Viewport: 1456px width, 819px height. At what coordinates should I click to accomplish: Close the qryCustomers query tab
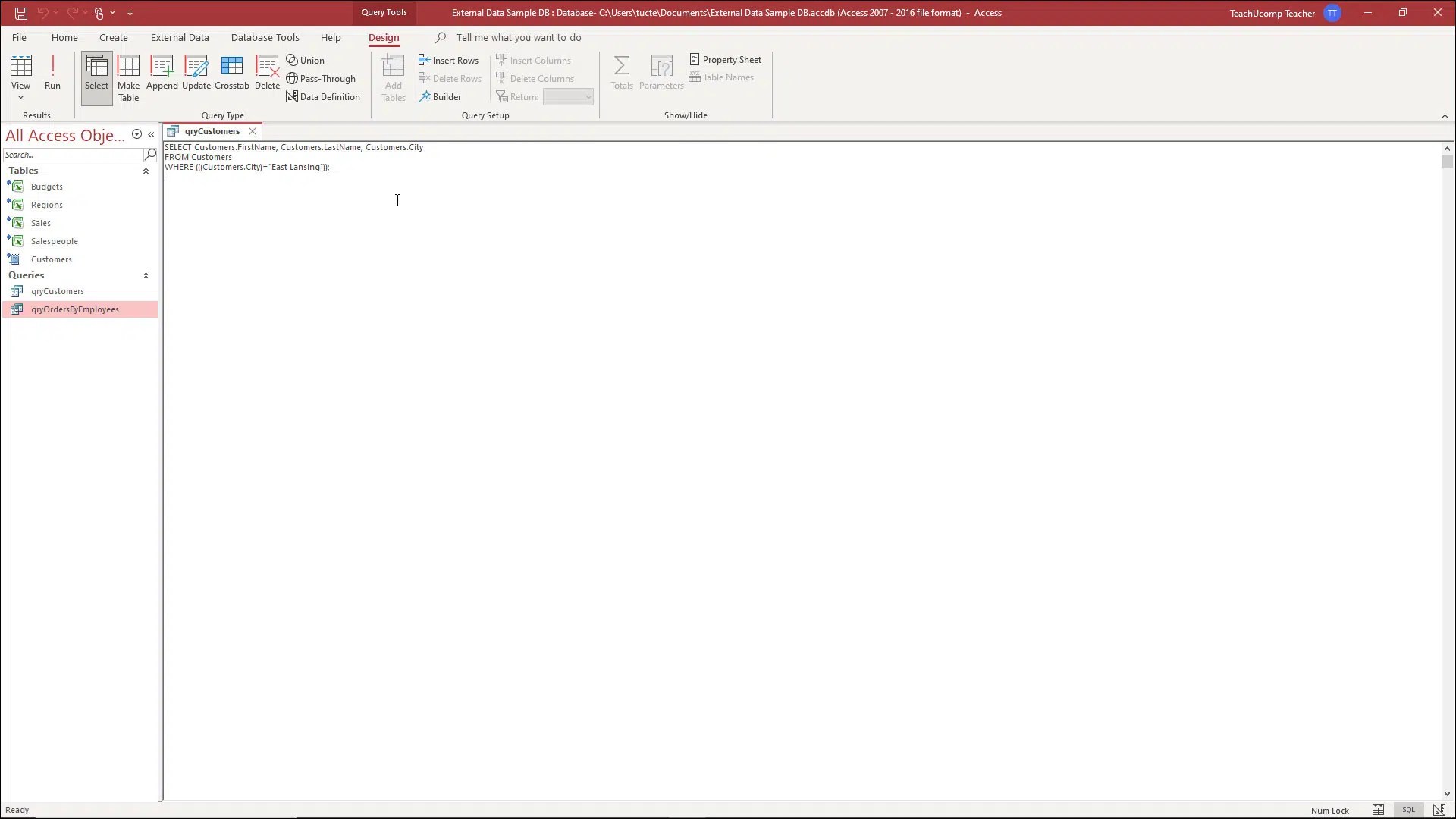point(253,131)
